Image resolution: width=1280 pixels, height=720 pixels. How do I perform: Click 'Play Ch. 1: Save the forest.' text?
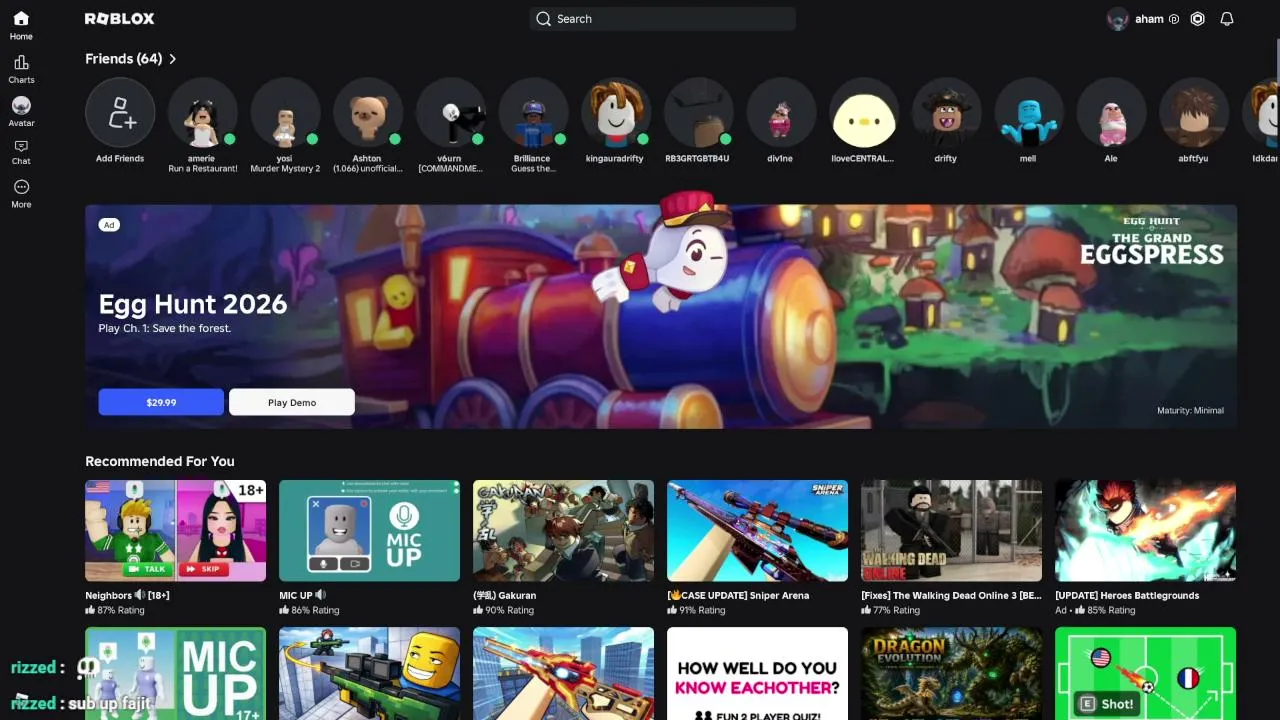(165, 328)
